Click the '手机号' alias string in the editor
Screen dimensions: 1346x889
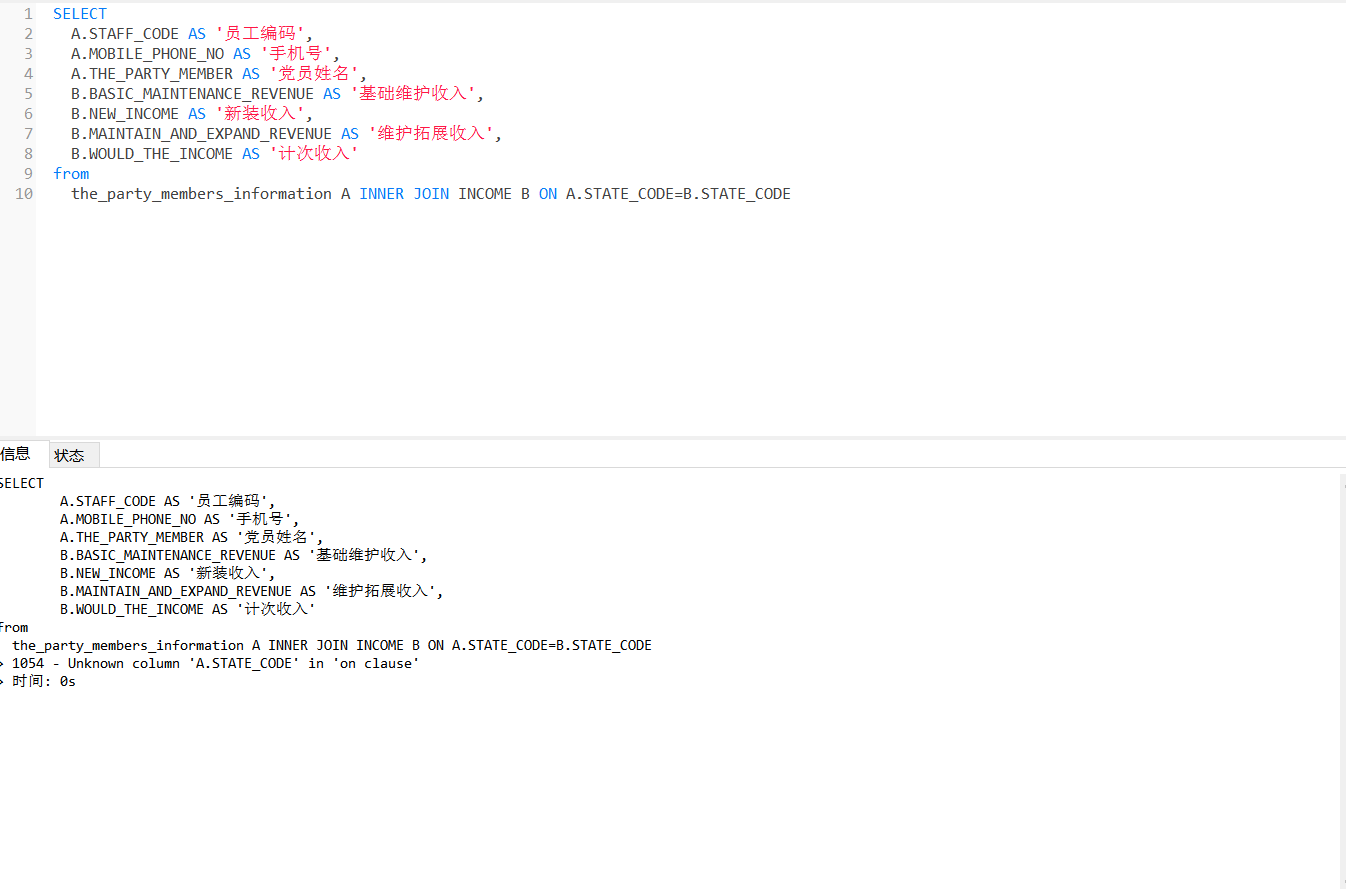click(x=296, y=54)
